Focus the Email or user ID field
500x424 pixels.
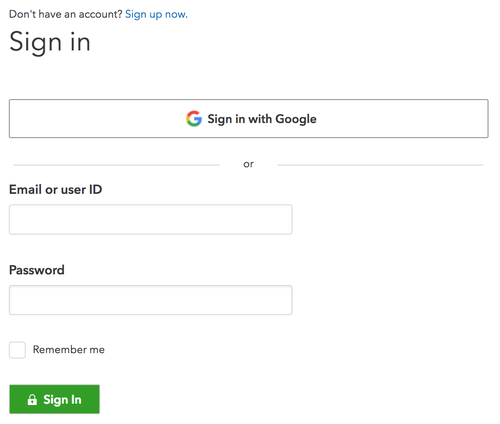point(151,219)
